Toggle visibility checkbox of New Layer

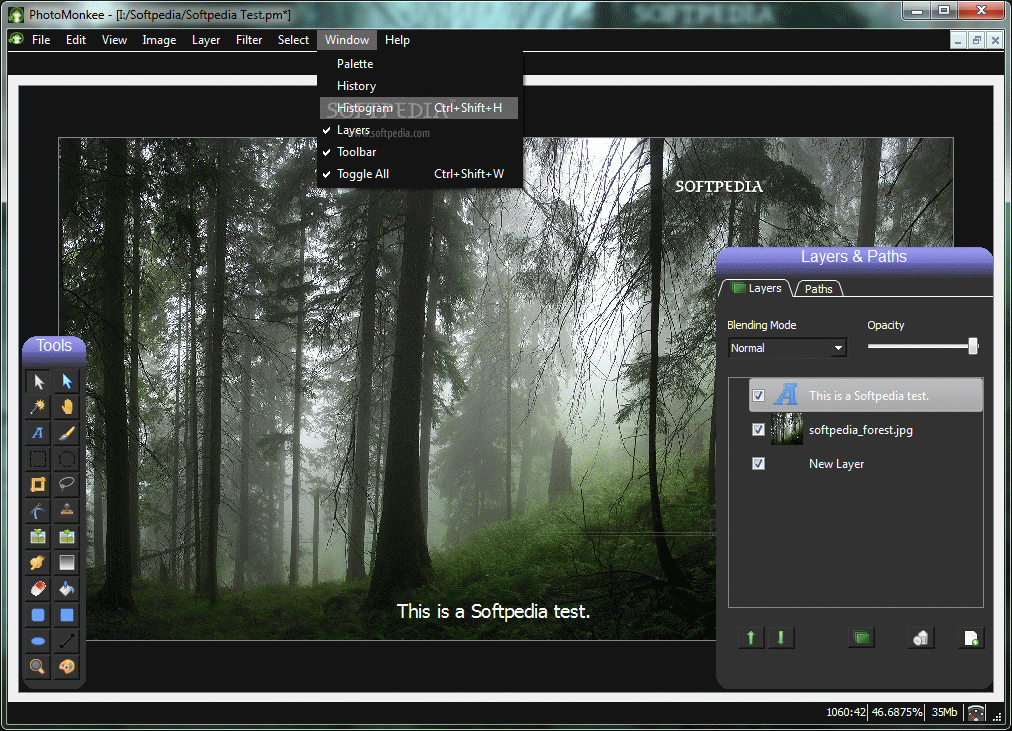pyautogui.click(x=758, y=463)
